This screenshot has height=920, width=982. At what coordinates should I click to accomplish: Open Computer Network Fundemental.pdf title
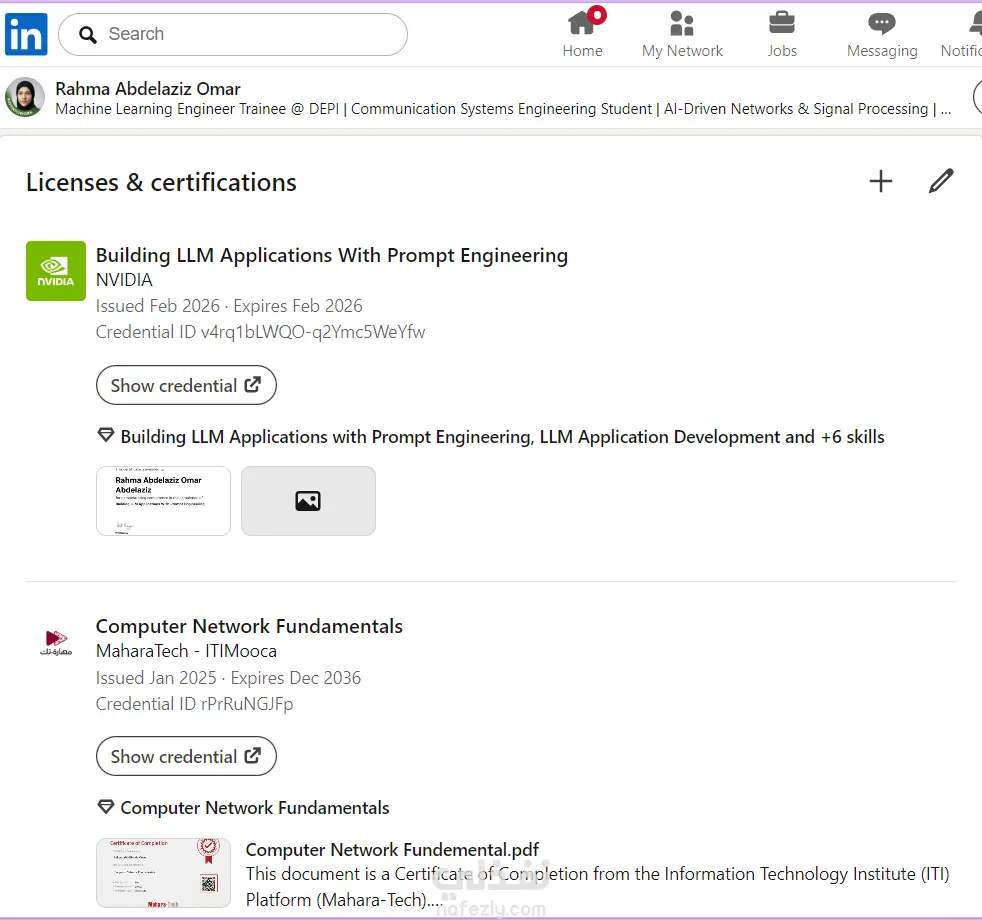point(392,850)
